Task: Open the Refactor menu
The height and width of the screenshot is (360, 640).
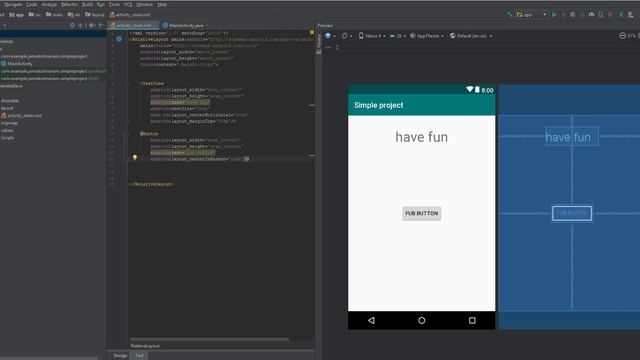Action: 69,4
